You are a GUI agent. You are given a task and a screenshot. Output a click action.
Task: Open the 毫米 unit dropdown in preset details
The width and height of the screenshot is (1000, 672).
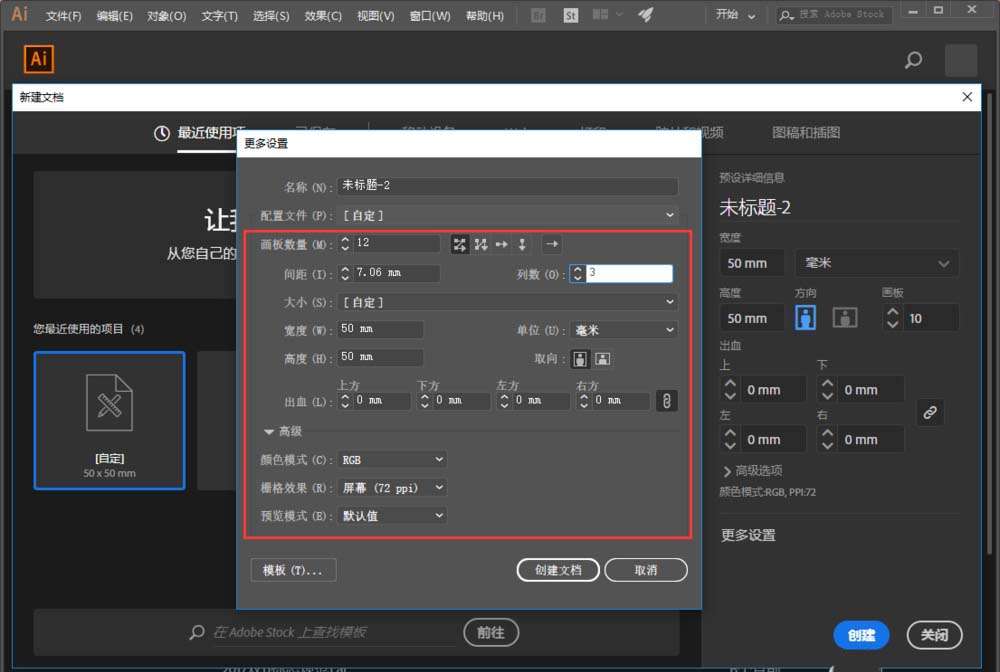coord(876,263)
